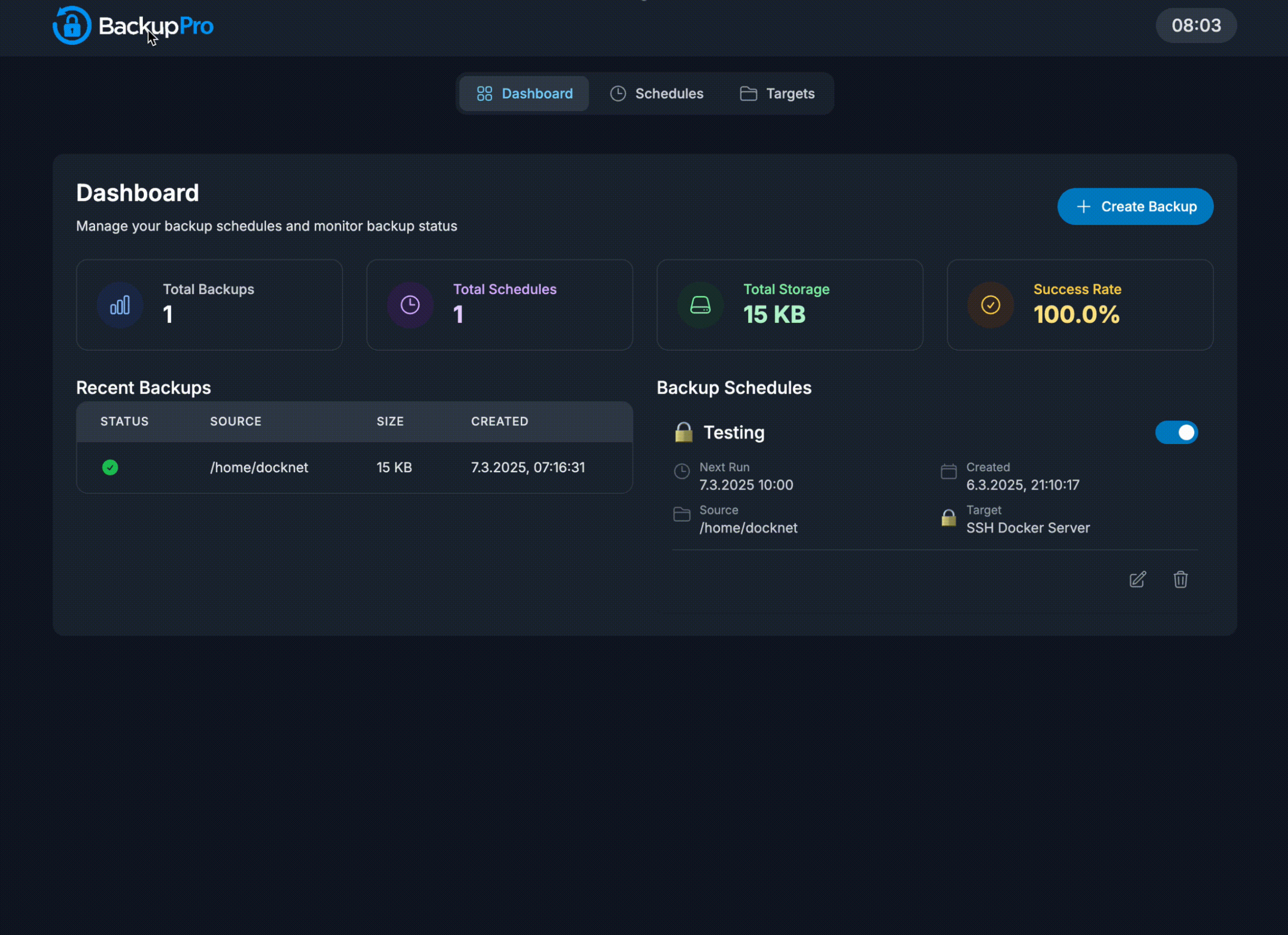
Task: Click the Total Schedules clock icon
Action: (x=410, y=305)
